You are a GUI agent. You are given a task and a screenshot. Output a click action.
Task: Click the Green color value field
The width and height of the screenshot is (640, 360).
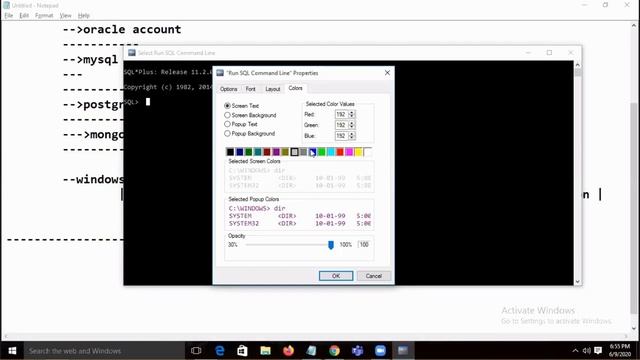pos(341,125)
